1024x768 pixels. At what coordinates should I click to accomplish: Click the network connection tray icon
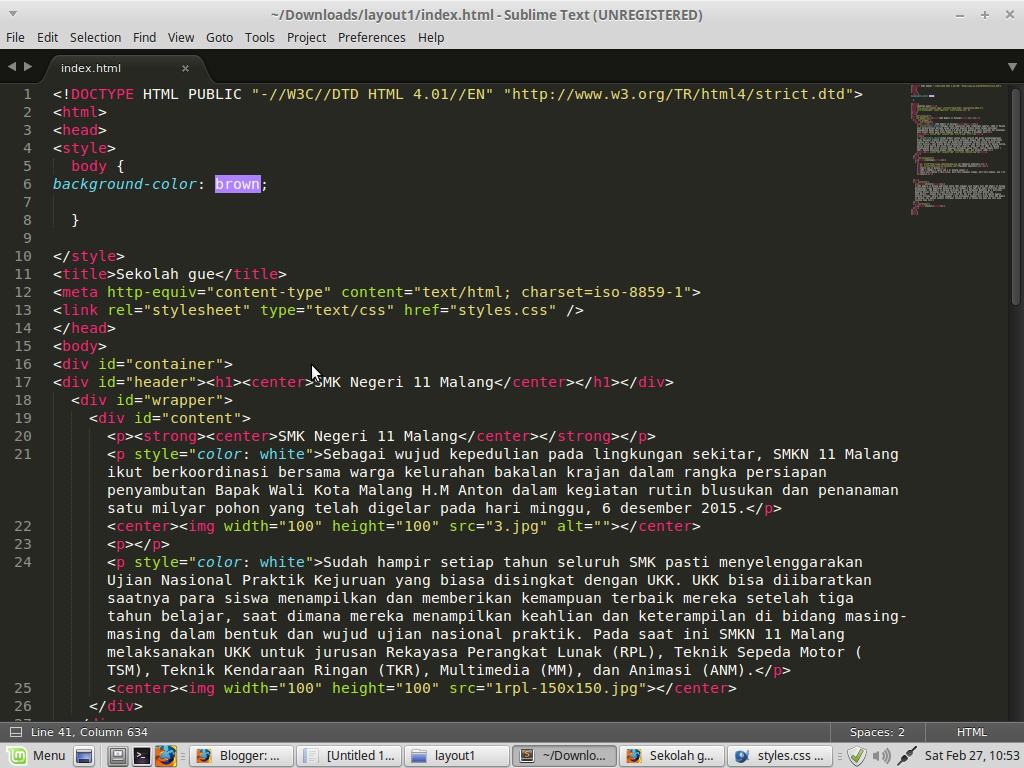[906, 756]
